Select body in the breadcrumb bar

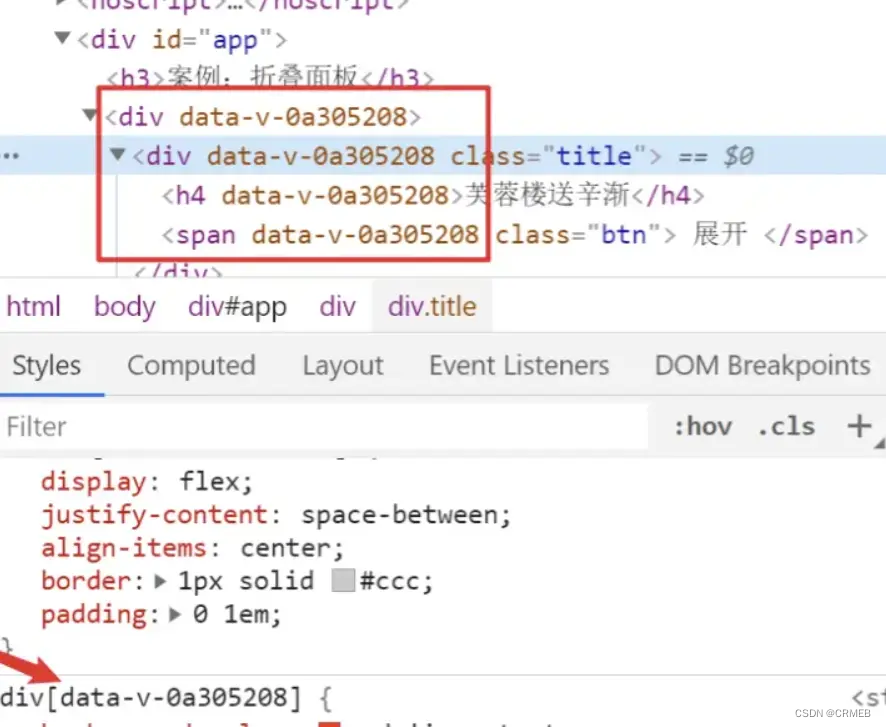124,307
